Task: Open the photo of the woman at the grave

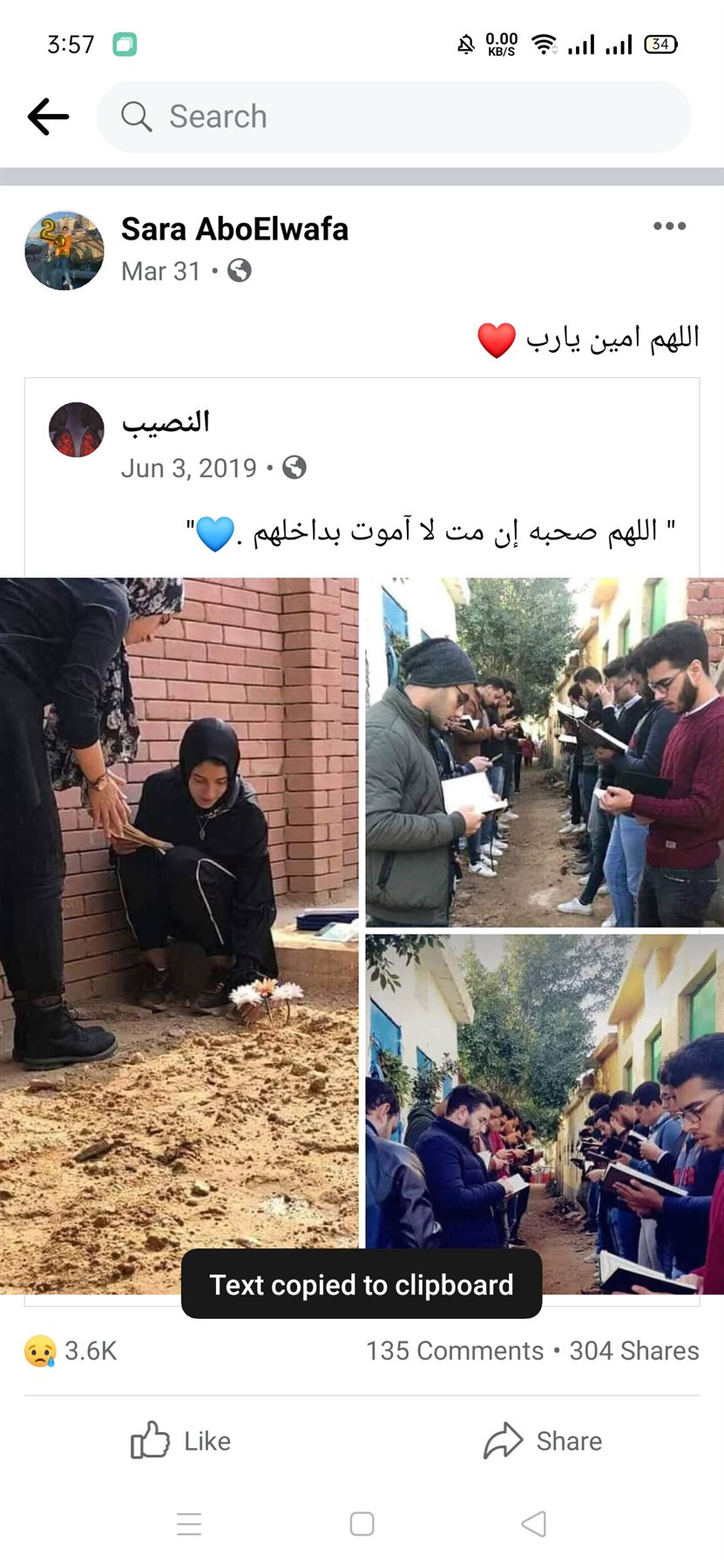Action: [x=179, y=936]
